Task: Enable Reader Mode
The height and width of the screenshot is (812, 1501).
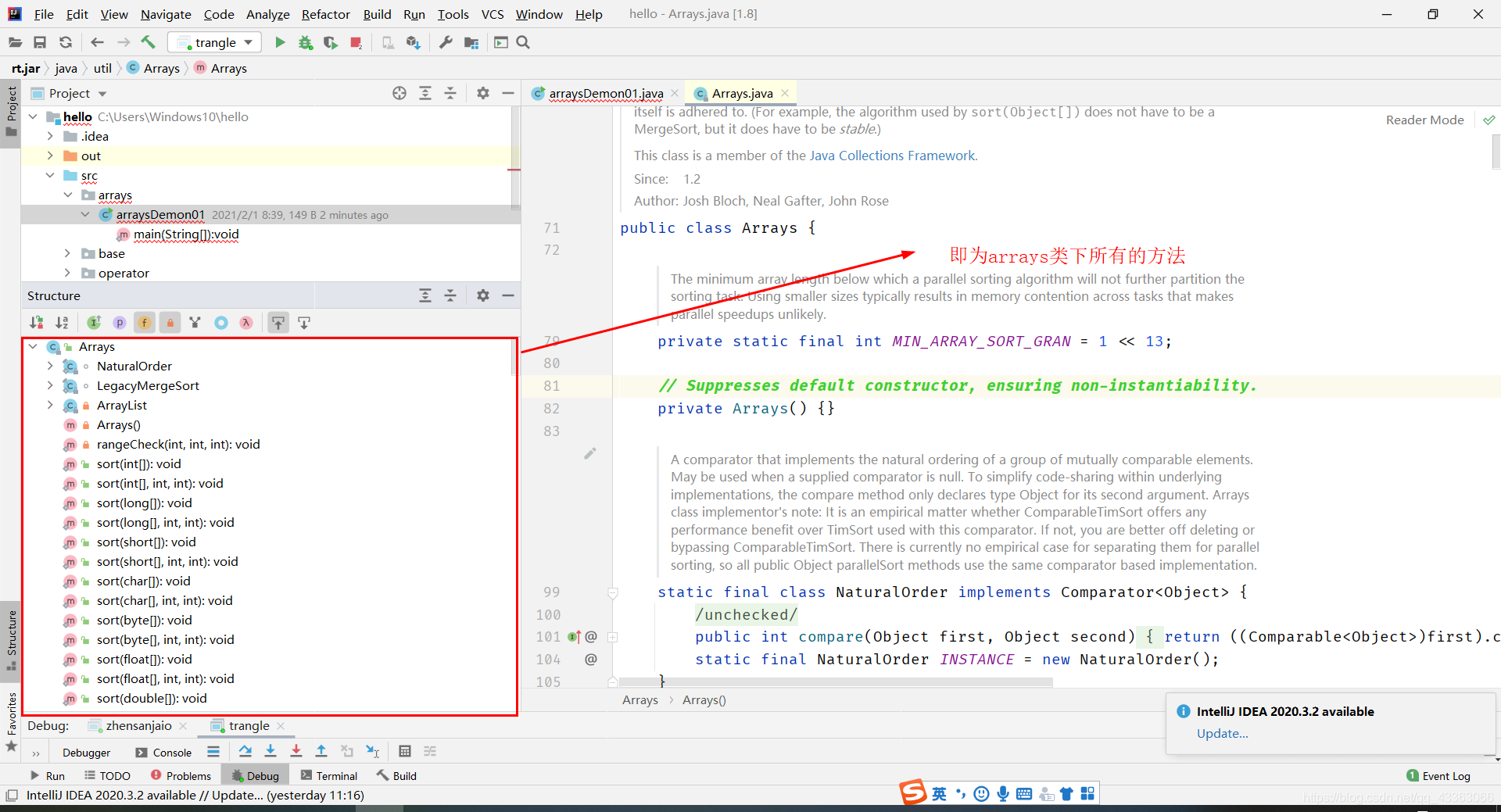Action: click(1424, 120)
